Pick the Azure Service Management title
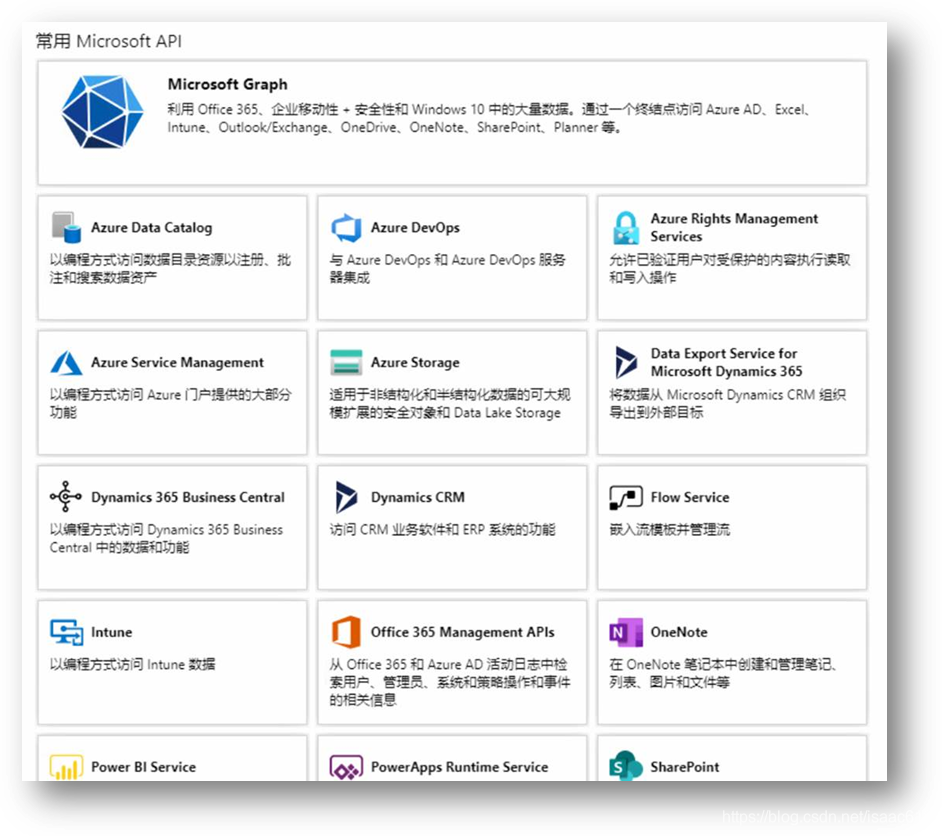The image size is (942, 836). 177,363
